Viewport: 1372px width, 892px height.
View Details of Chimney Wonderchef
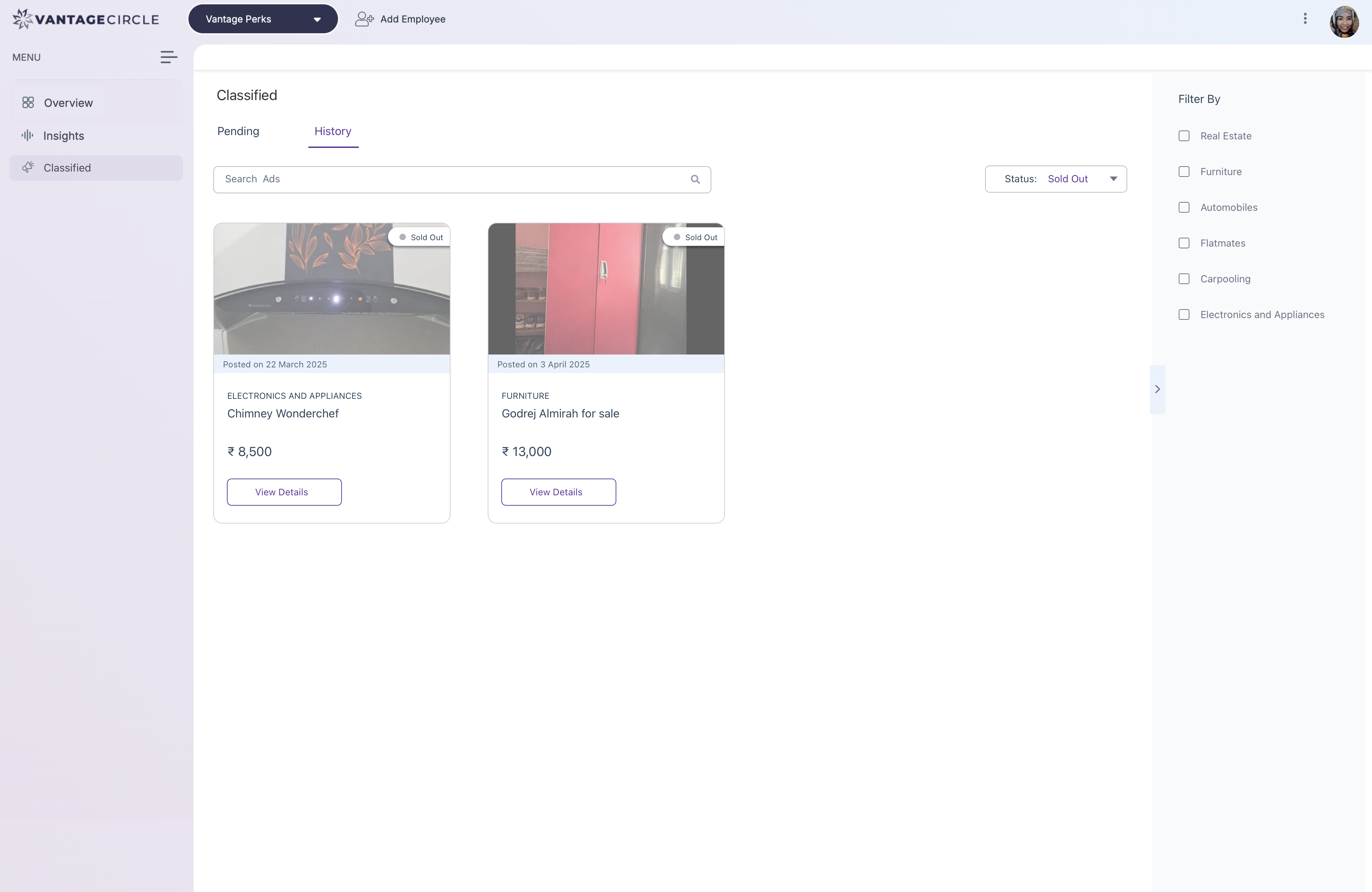click(284, 492)
